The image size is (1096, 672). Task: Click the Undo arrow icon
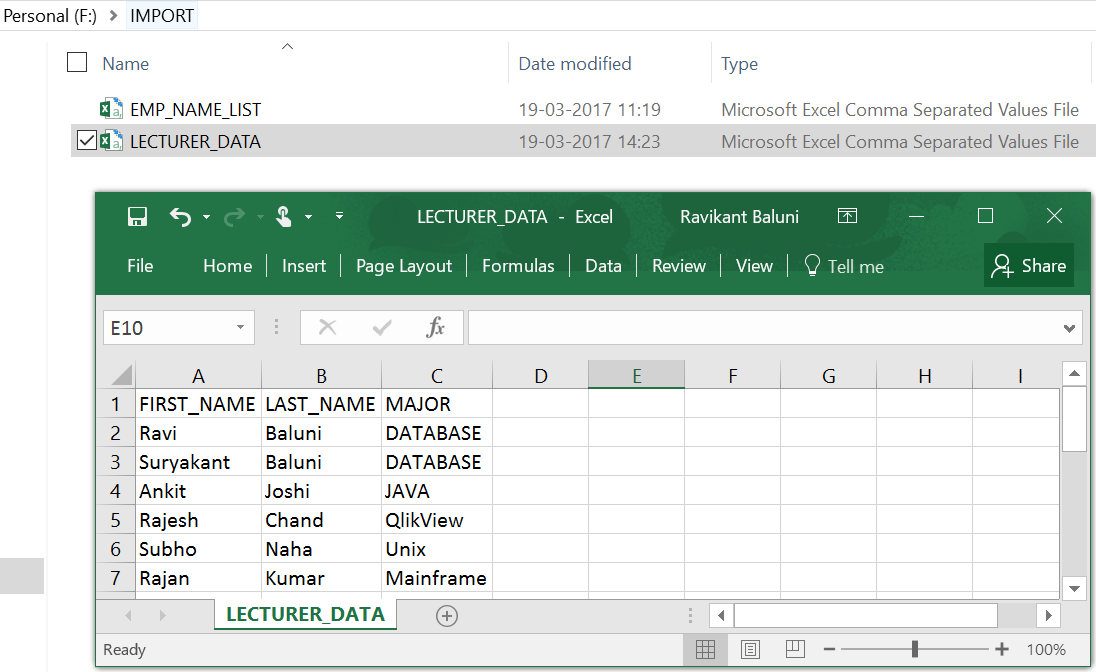(180, 217)
